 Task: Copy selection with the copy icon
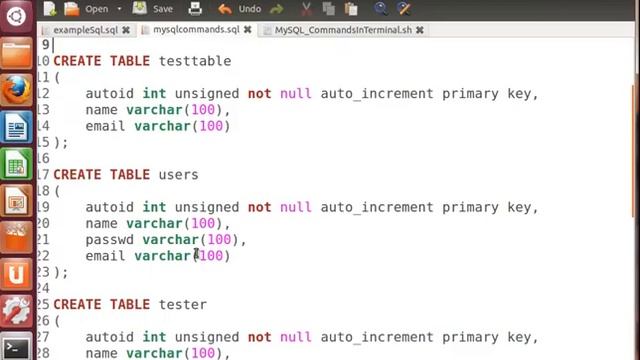point(329,9)
